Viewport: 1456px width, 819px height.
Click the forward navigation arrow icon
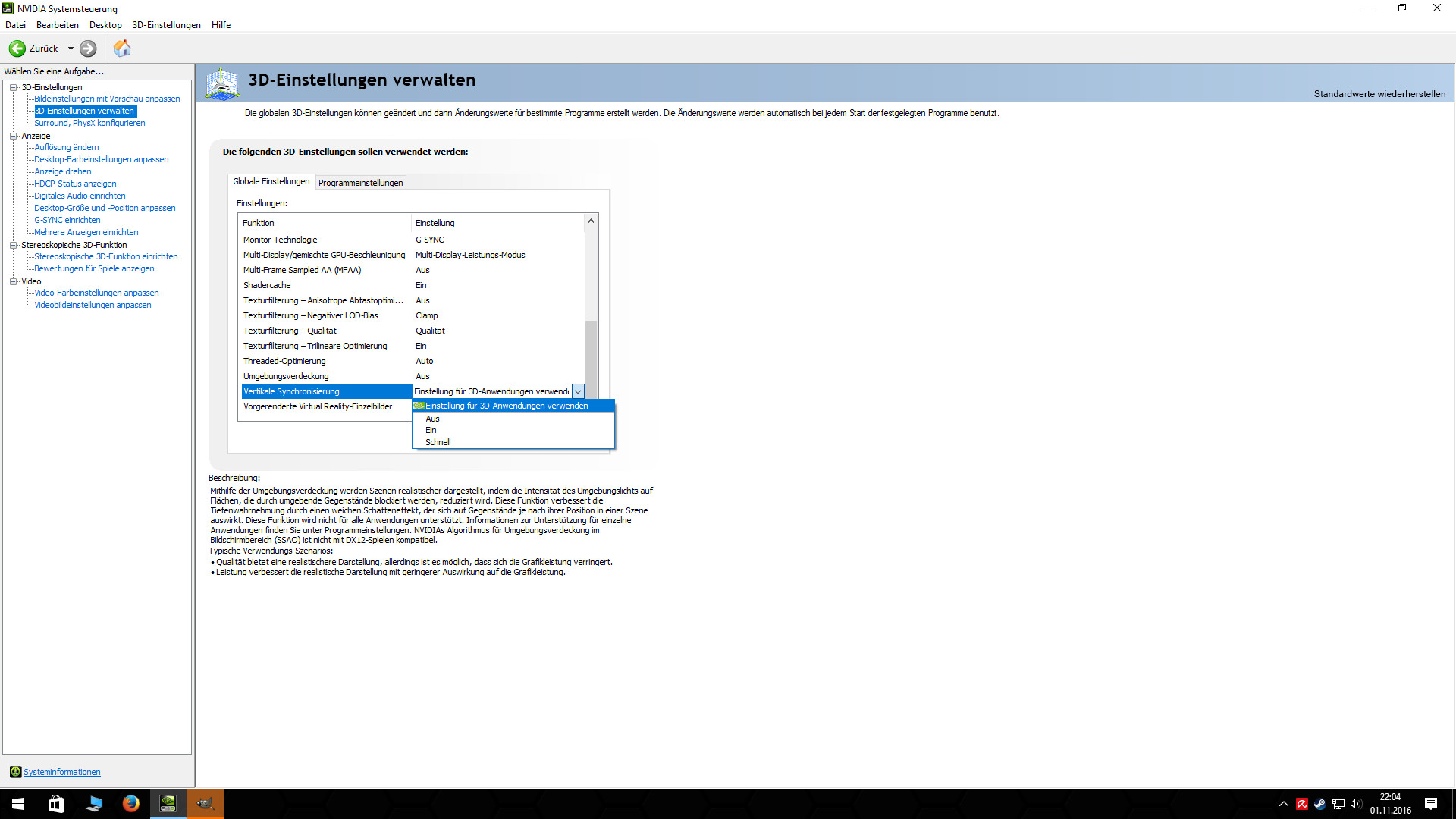coord(88,49)
